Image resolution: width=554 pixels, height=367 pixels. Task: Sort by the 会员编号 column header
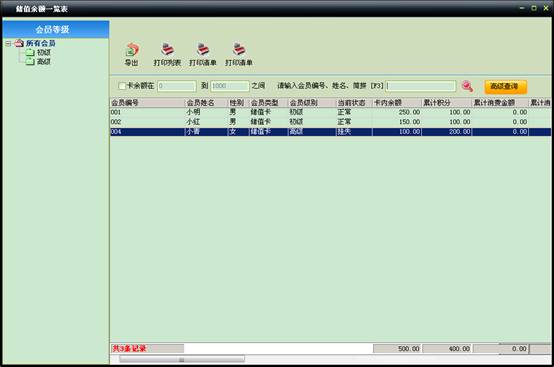pos(147,103)
